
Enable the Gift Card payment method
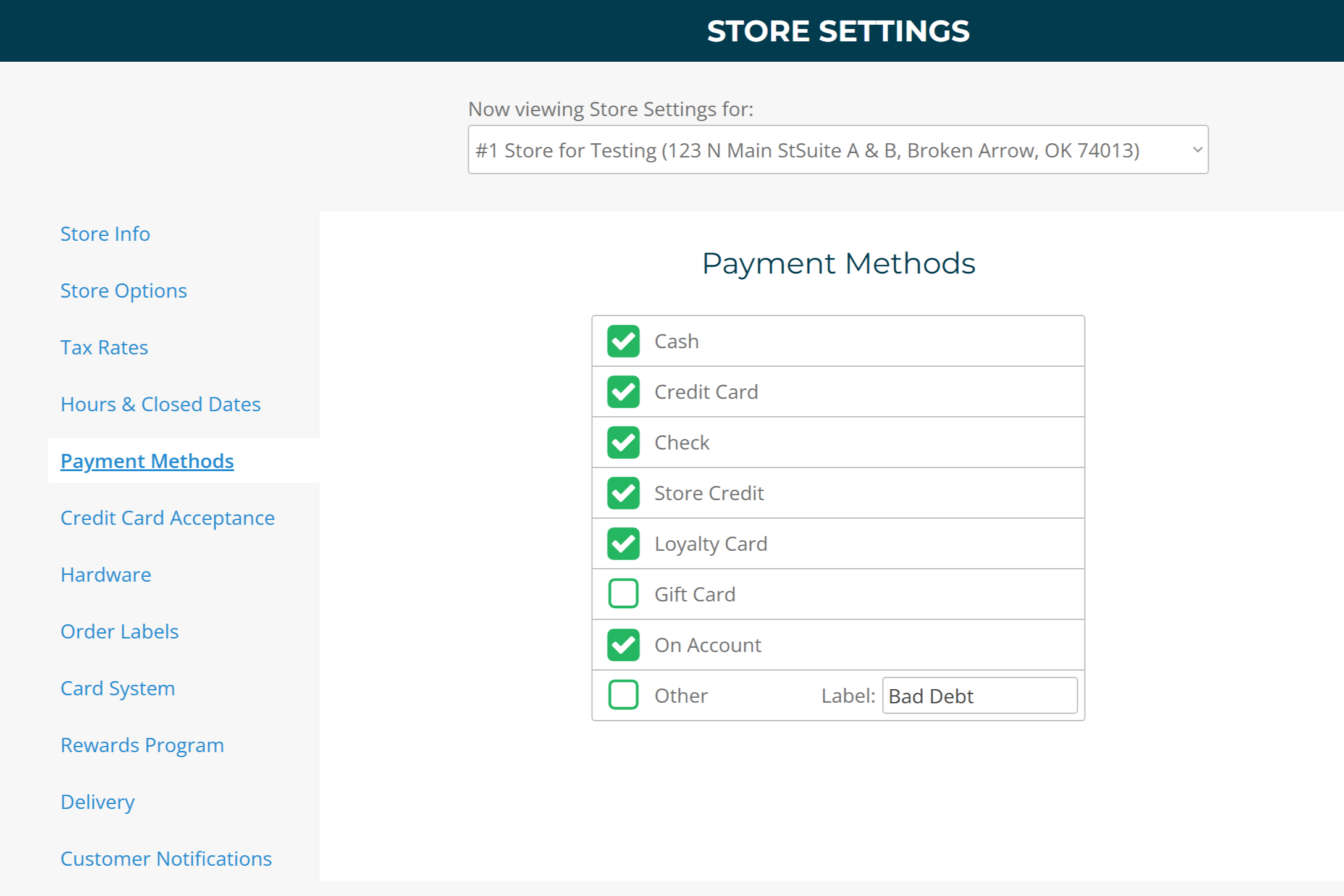click(x=623, y=594)
